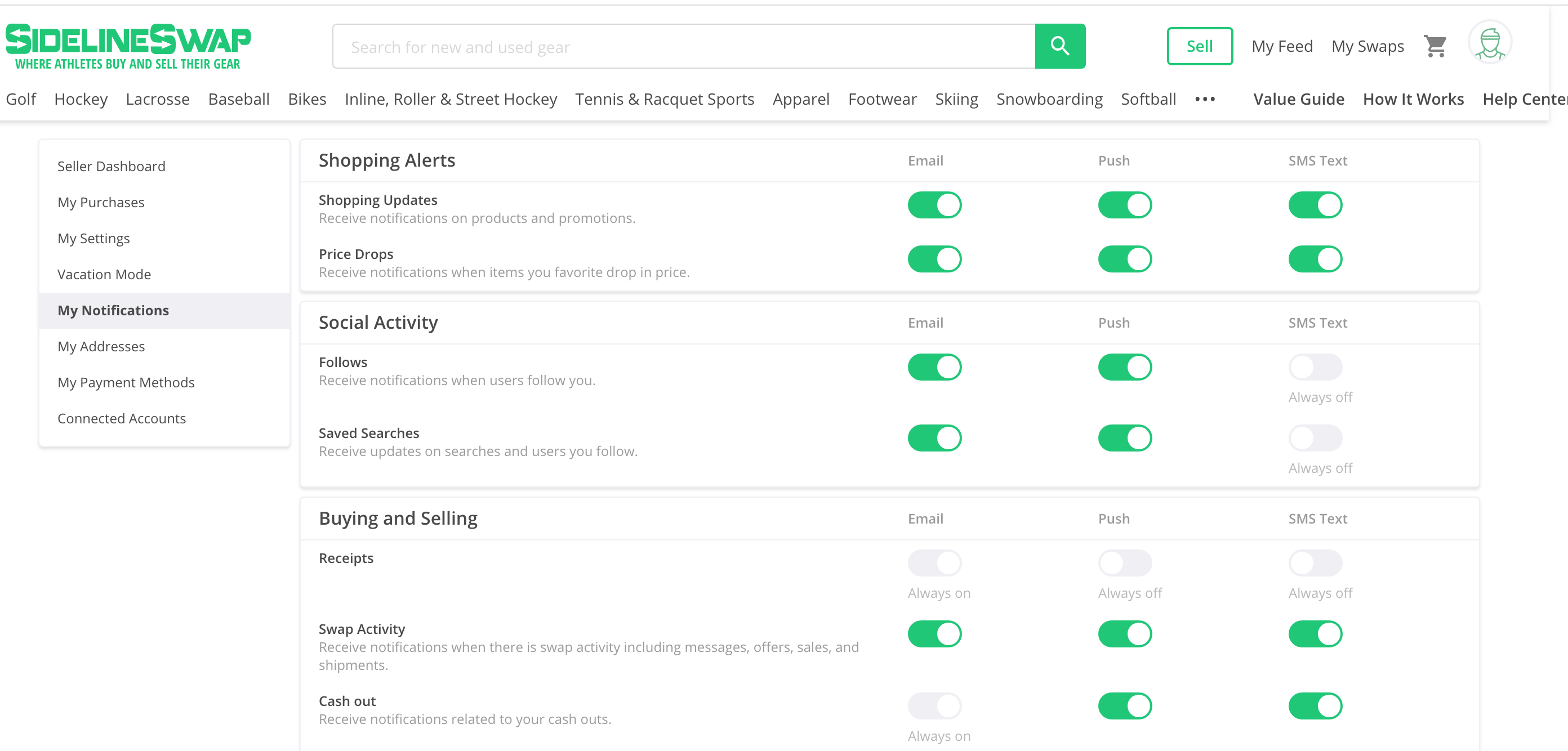Click the disabled Saved Searches SMS toggle
The height and width of the screenshot is (751, 1568).
(x=1315, y=438)
